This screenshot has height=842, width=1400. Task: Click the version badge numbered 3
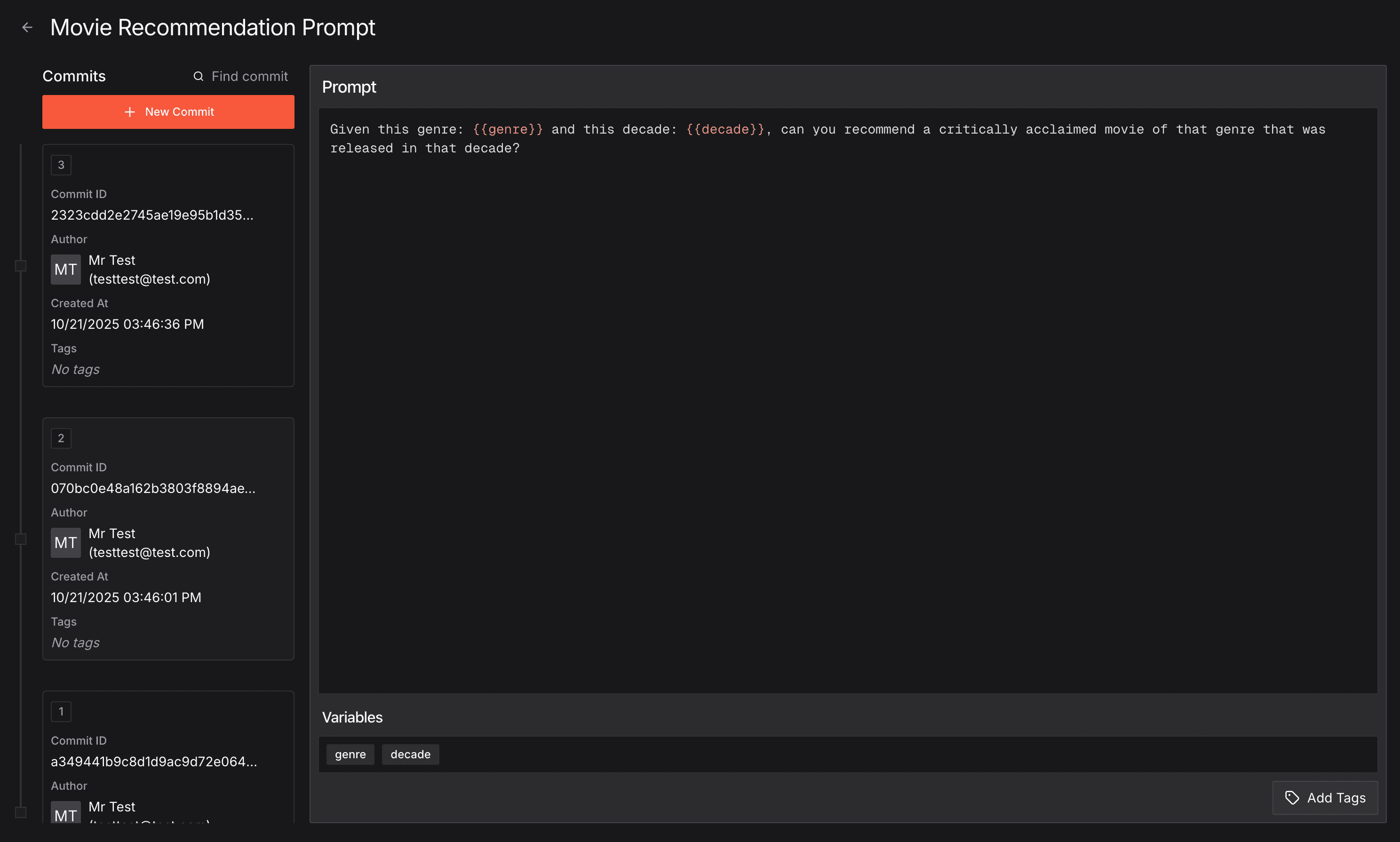tap(61, 165)
